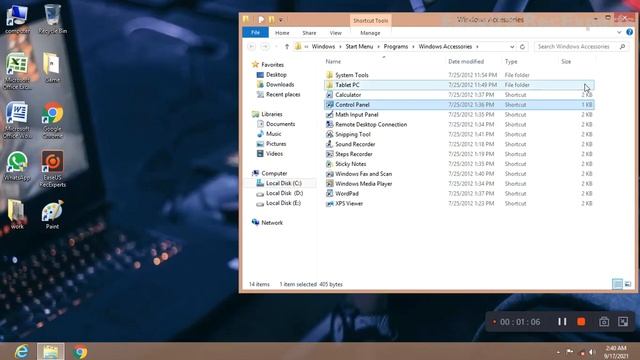Click the recorder's minimize-to-corner icon
The image size is (640, 360).
pyautogui.click(x=623, y=322)
